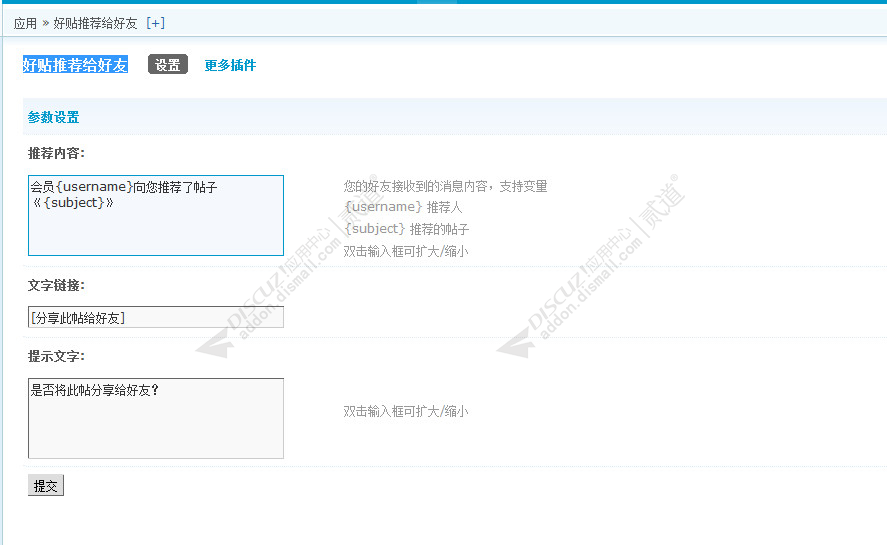Screen dimensions: 887x545
Task: Focus the 推荐内容 textarea
Action: pyautogui.click(x=156, y=215)
